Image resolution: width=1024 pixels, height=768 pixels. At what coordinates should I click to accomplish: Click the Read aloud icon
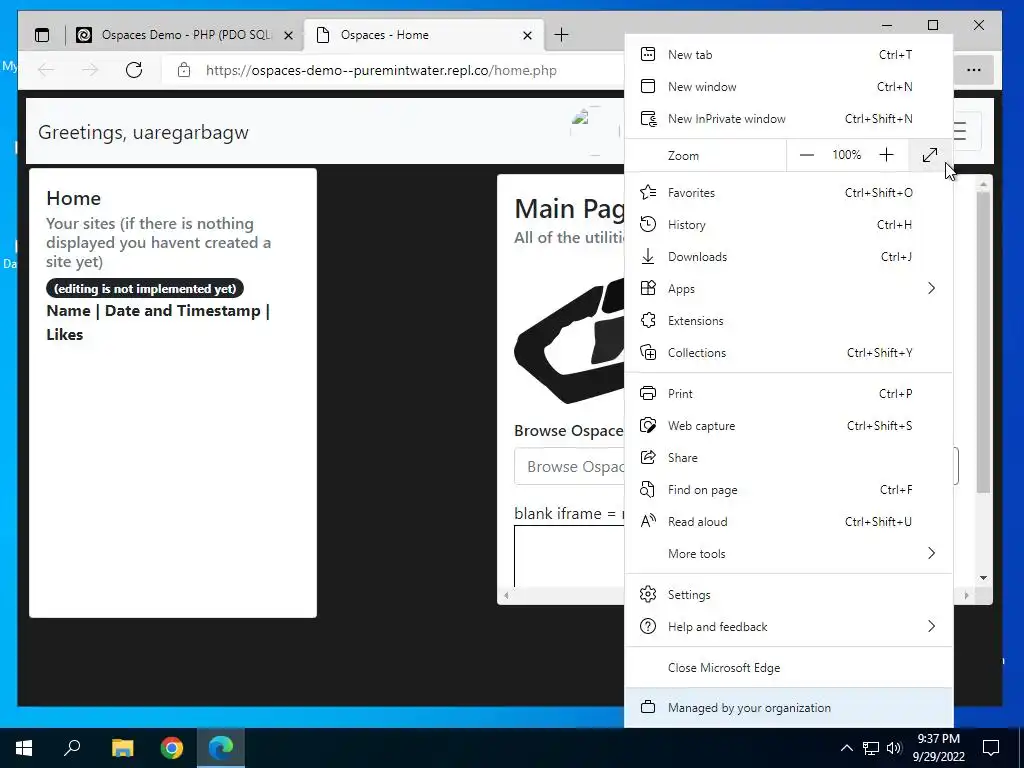648,521
